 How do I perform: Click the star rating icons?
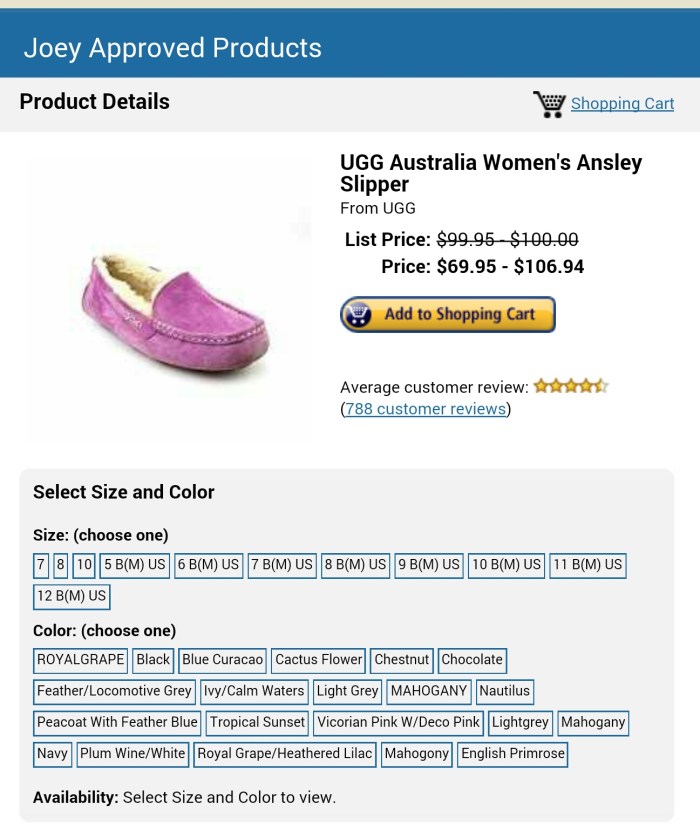571,386
